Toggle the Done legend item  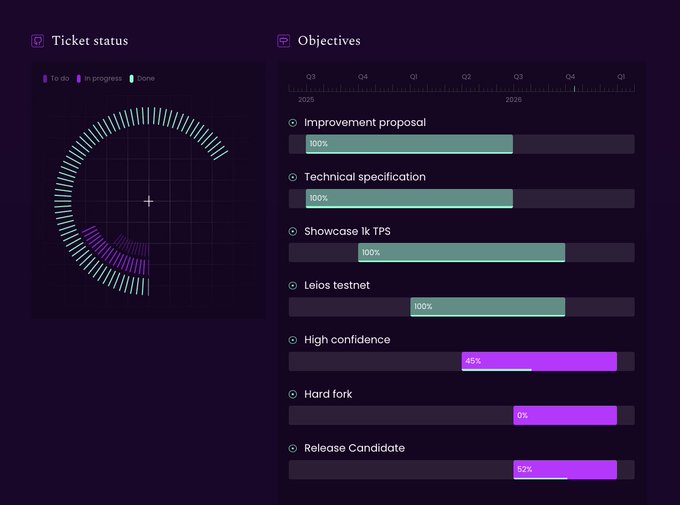point(142,79)
